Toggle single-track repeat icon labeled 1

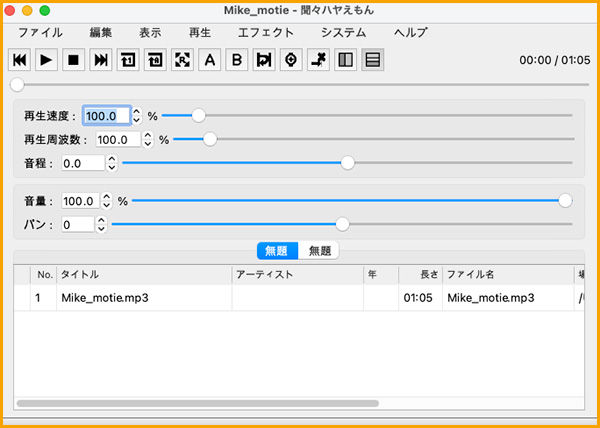(128, 60)
